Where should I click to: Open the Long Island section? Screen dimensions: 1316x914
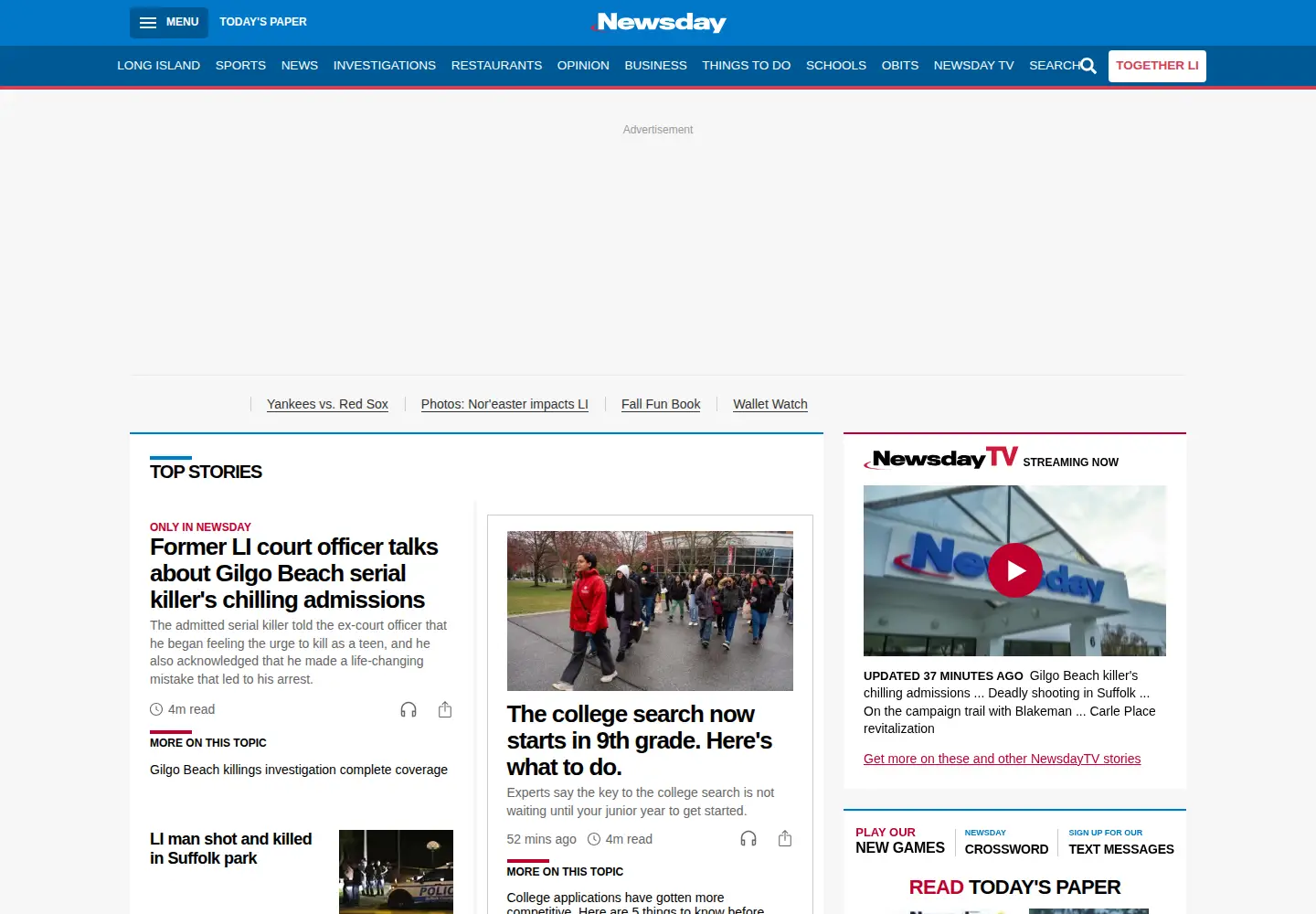158,66
